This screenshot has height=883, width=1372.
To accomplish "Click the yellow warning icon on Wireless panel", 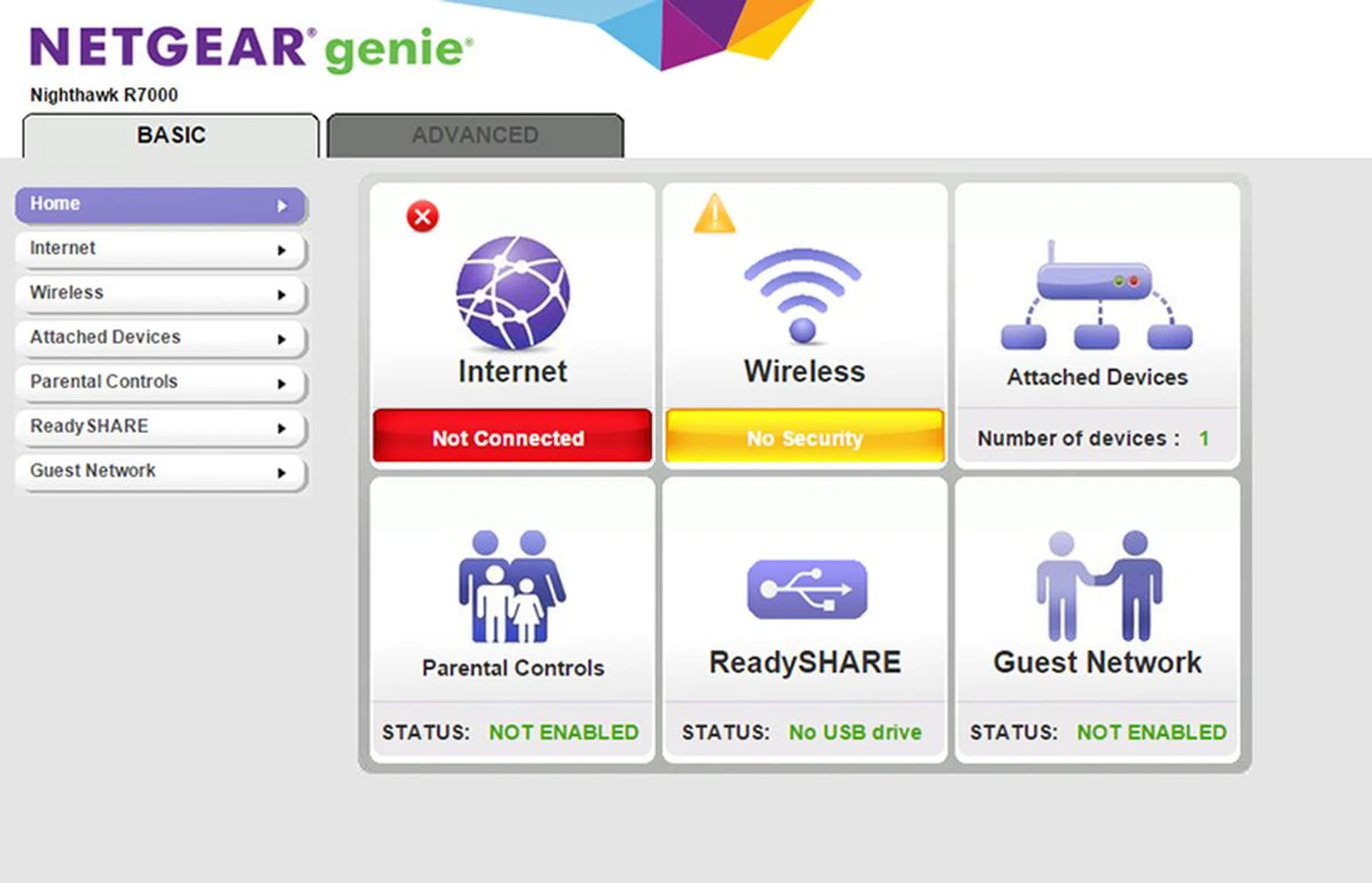I will coord(715,215).
